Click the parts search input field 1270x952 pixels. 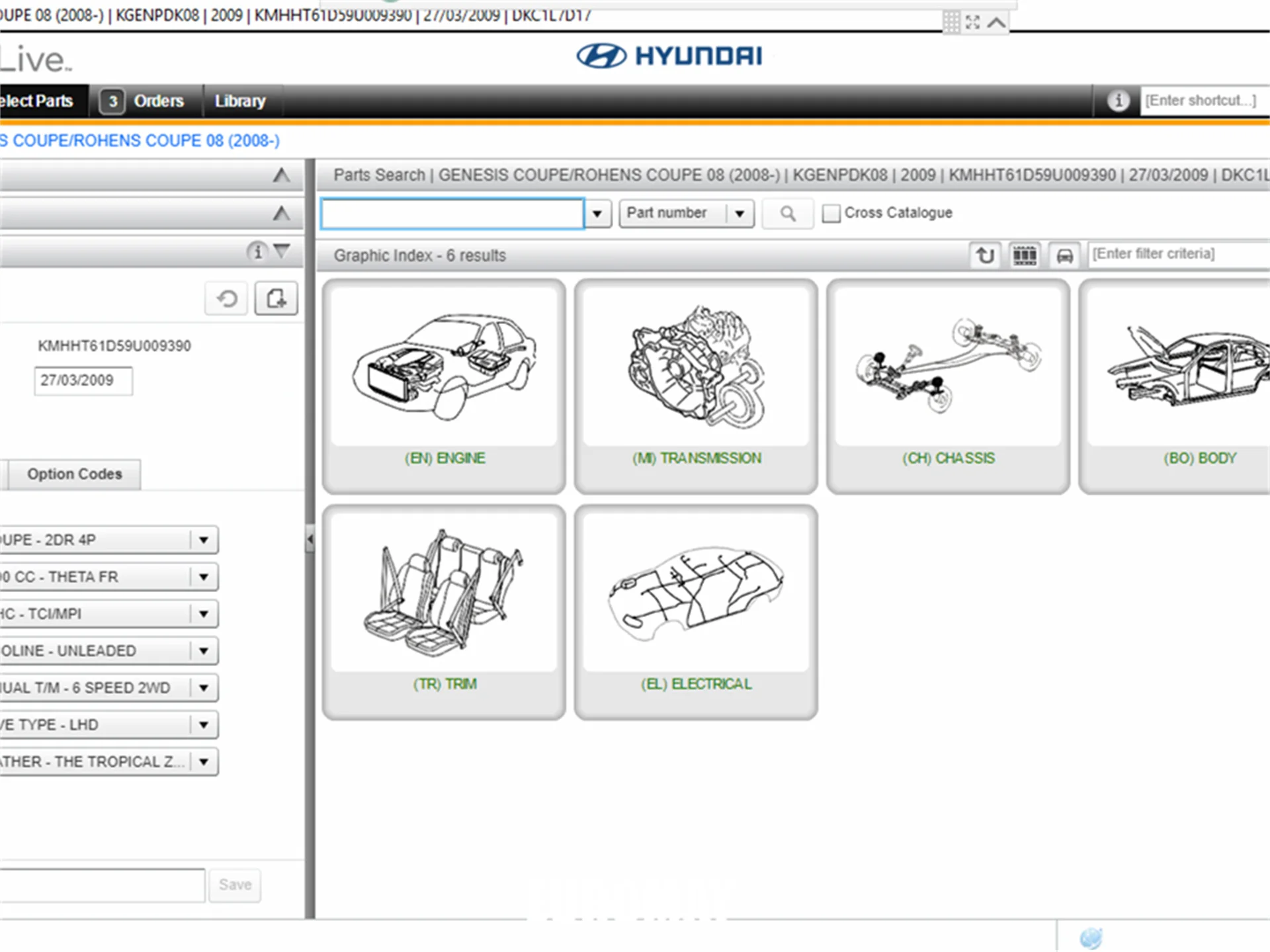[x=452, y=214]
